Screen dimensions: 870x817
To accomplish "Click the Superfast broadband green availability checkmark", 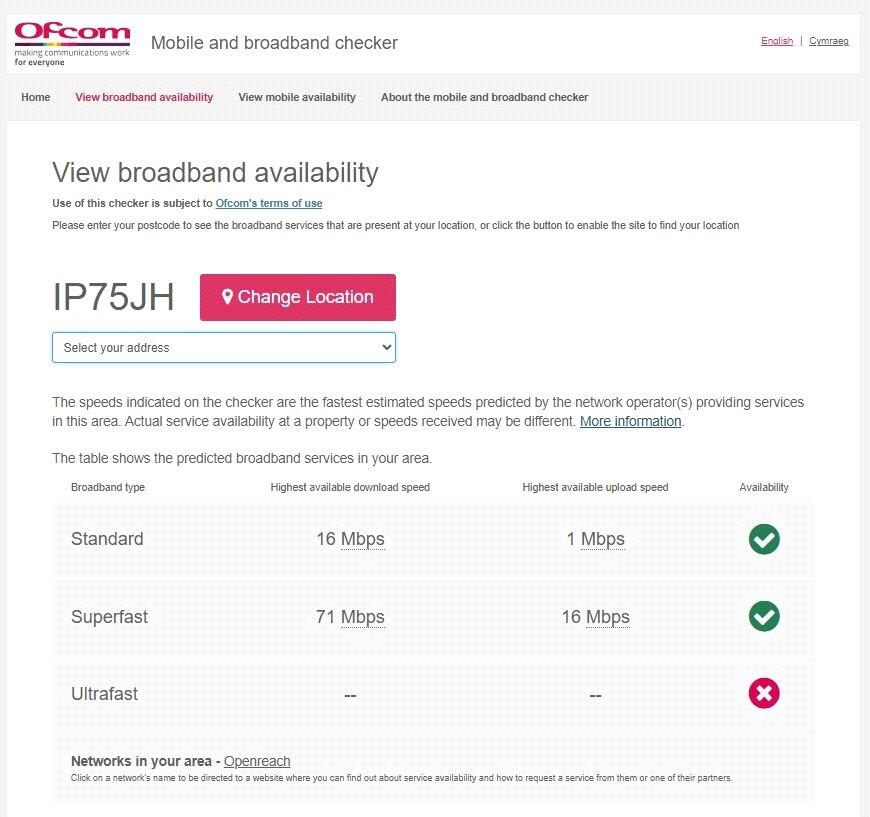I will pyautogui.click(x=764, y=616).
